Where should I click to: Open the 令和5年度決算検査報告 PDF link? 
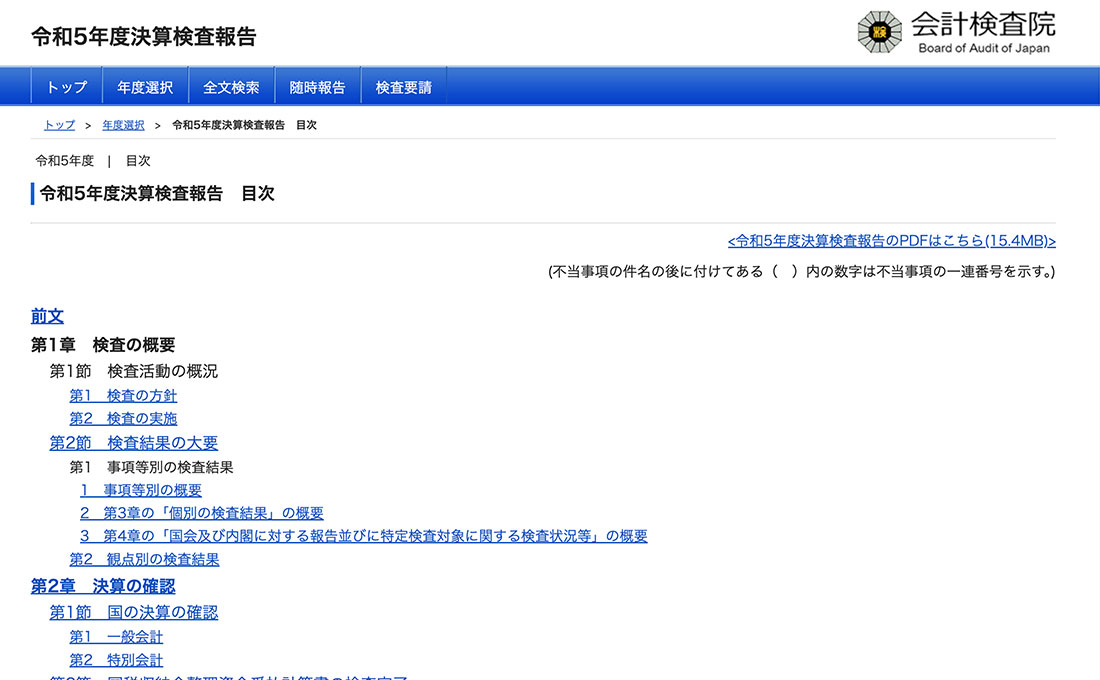click(x=891, y=241)
